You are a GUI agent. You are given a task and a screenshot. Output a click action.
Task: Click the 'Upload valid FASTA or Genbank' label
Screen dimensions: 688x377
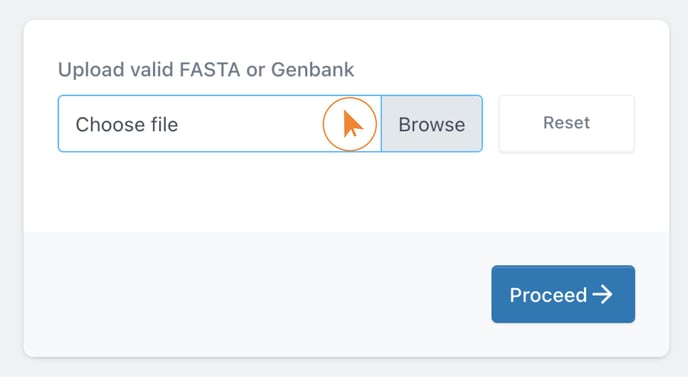coord(206,70)
